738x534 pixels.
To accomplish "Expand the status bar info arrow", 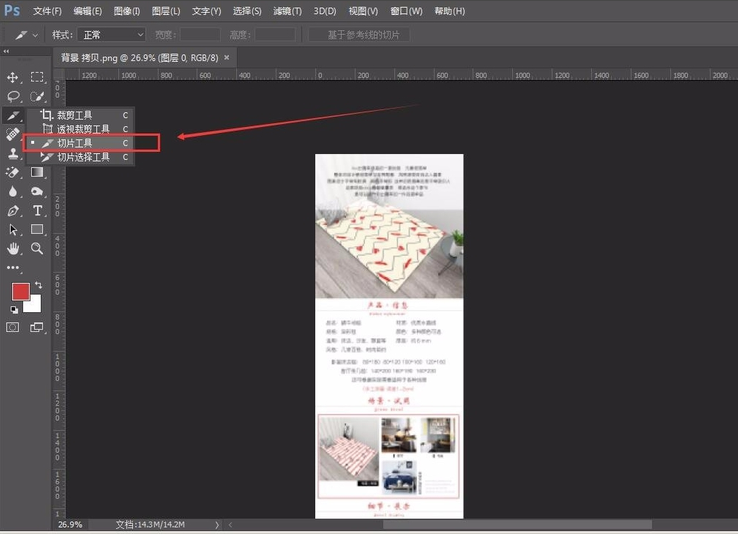I will pos(217,524).
